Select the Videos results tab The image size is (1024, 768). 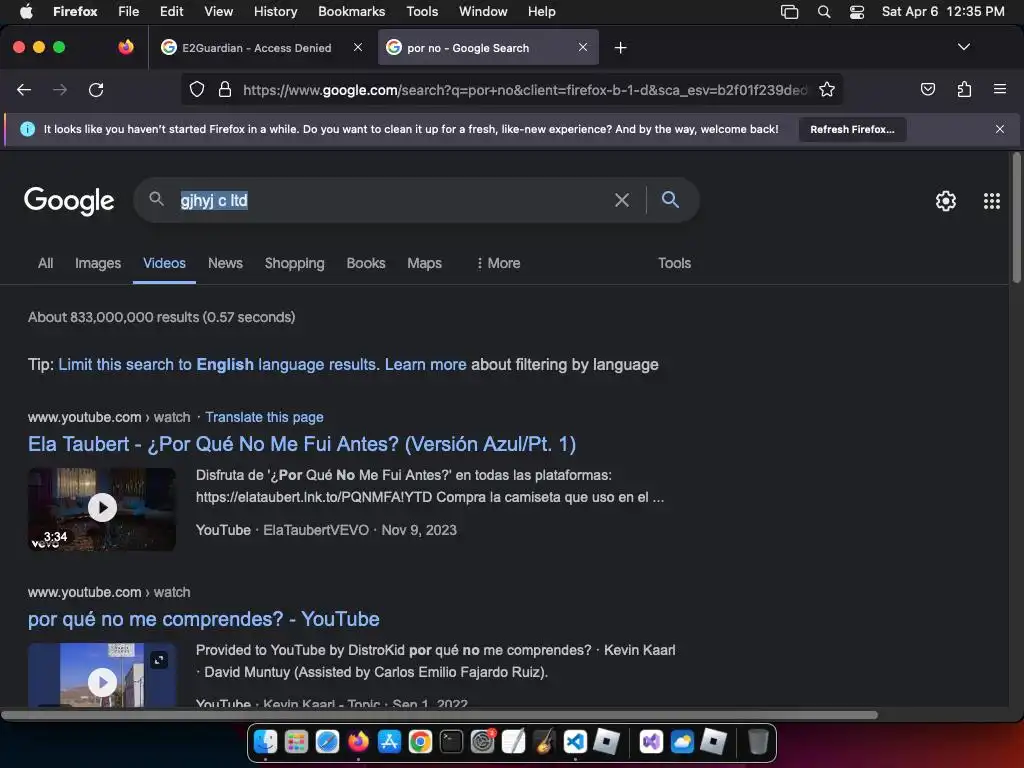click(164, 263)
